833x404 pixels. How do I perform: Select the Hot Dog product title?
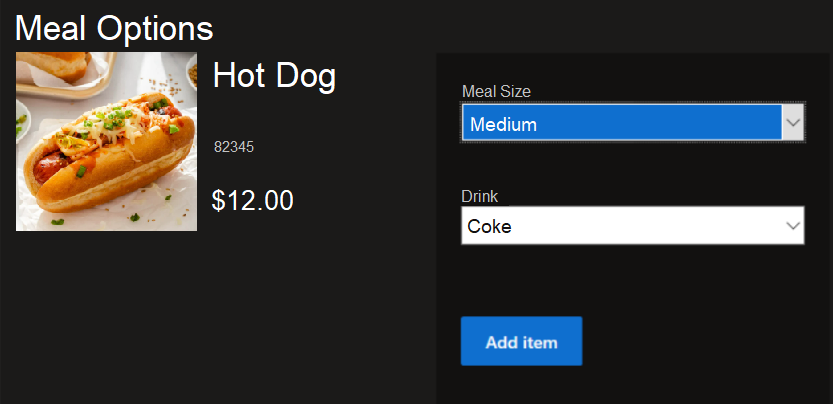274,76
